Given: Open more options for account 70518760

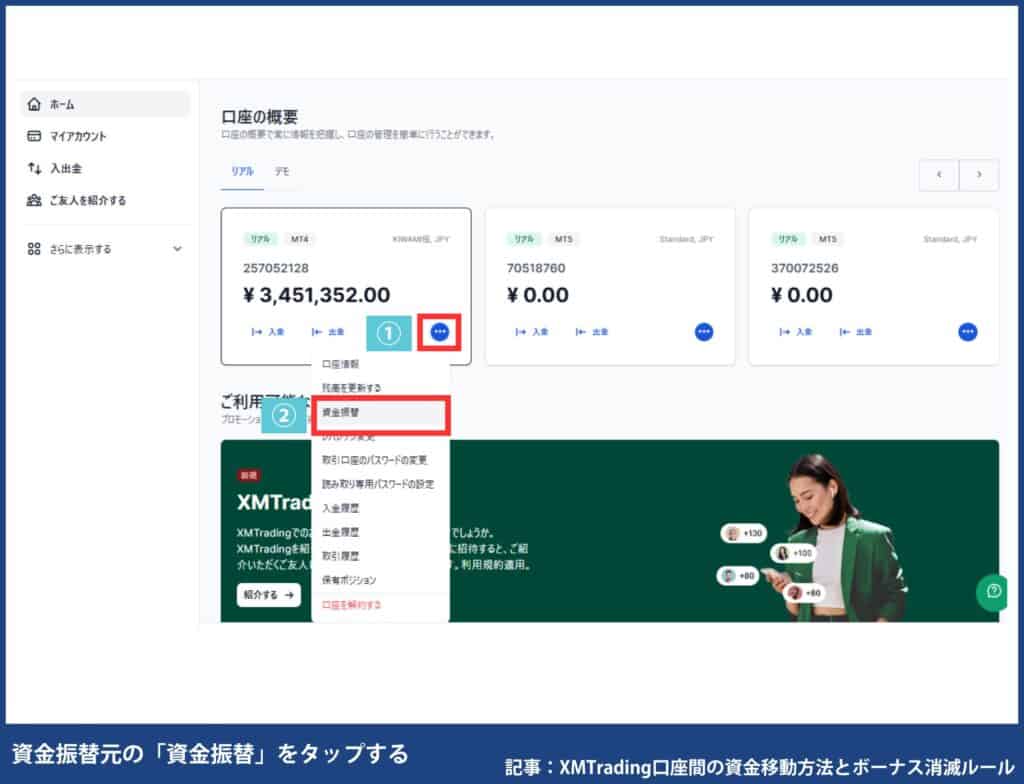Looking at the screenshot, I should point(703,332).
